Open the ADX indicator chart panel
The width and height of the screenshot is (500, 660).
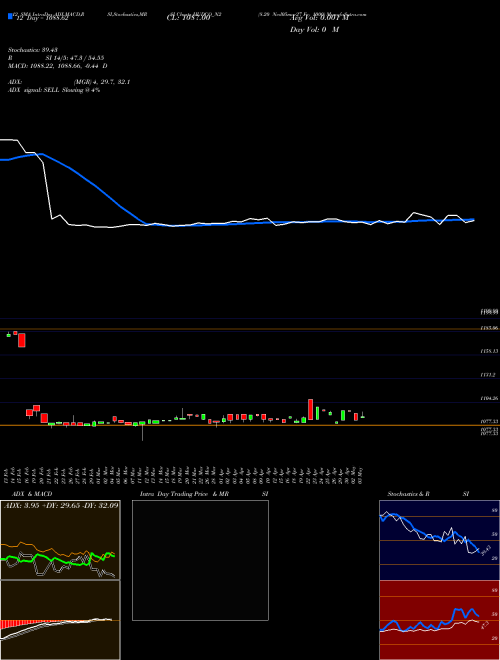tap(60, 540)
